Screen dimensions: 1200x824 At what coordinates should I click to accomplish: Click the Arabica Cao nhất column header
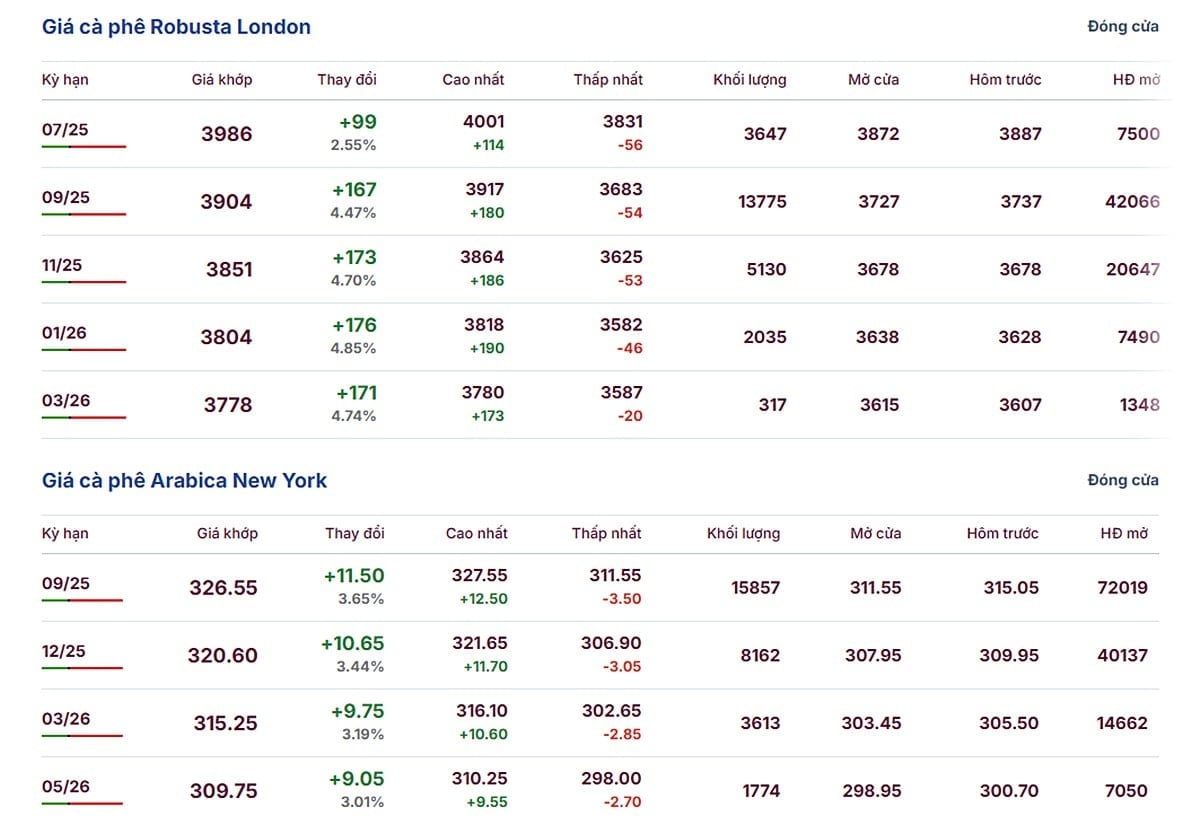point(477,533)
